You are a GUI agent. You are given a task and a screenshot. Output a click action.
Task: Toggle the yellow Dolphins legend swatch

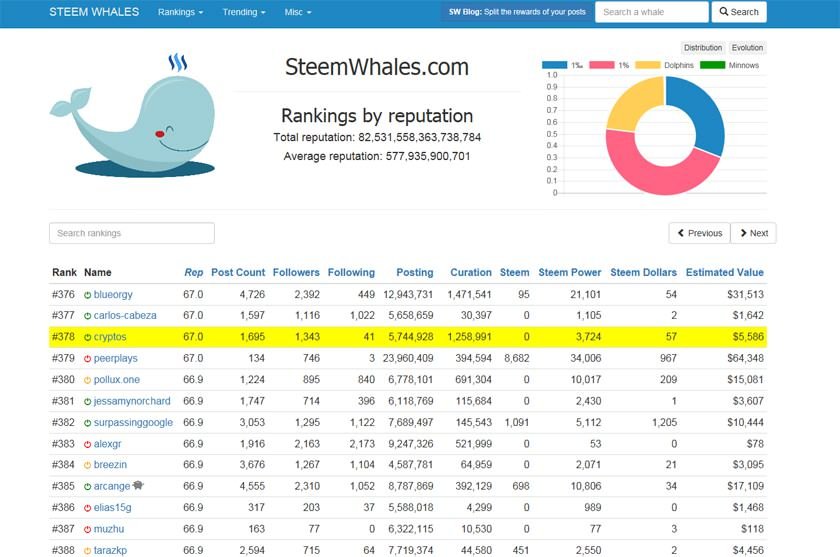coord(648,65)
